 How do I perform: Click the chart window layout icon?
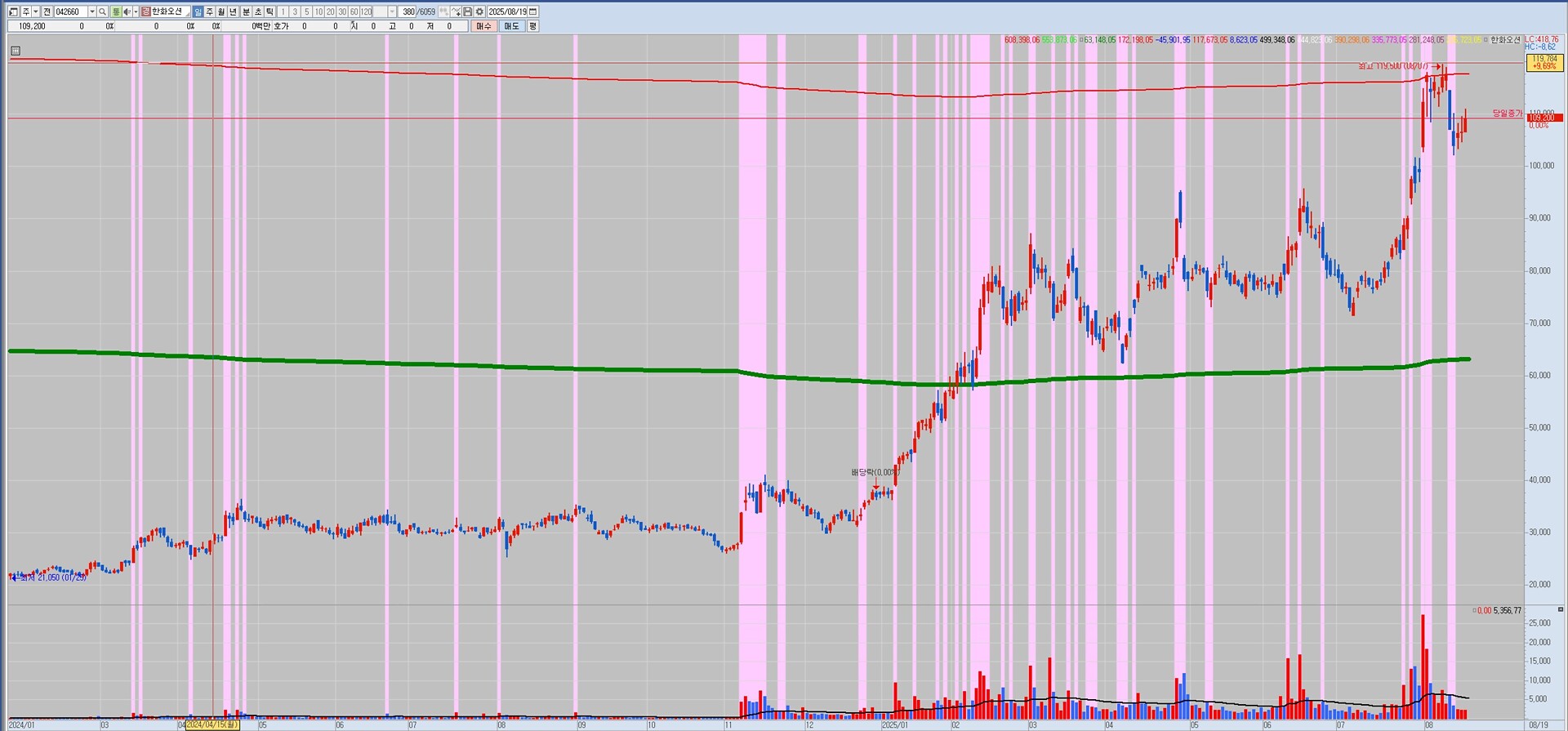point(13,11)
